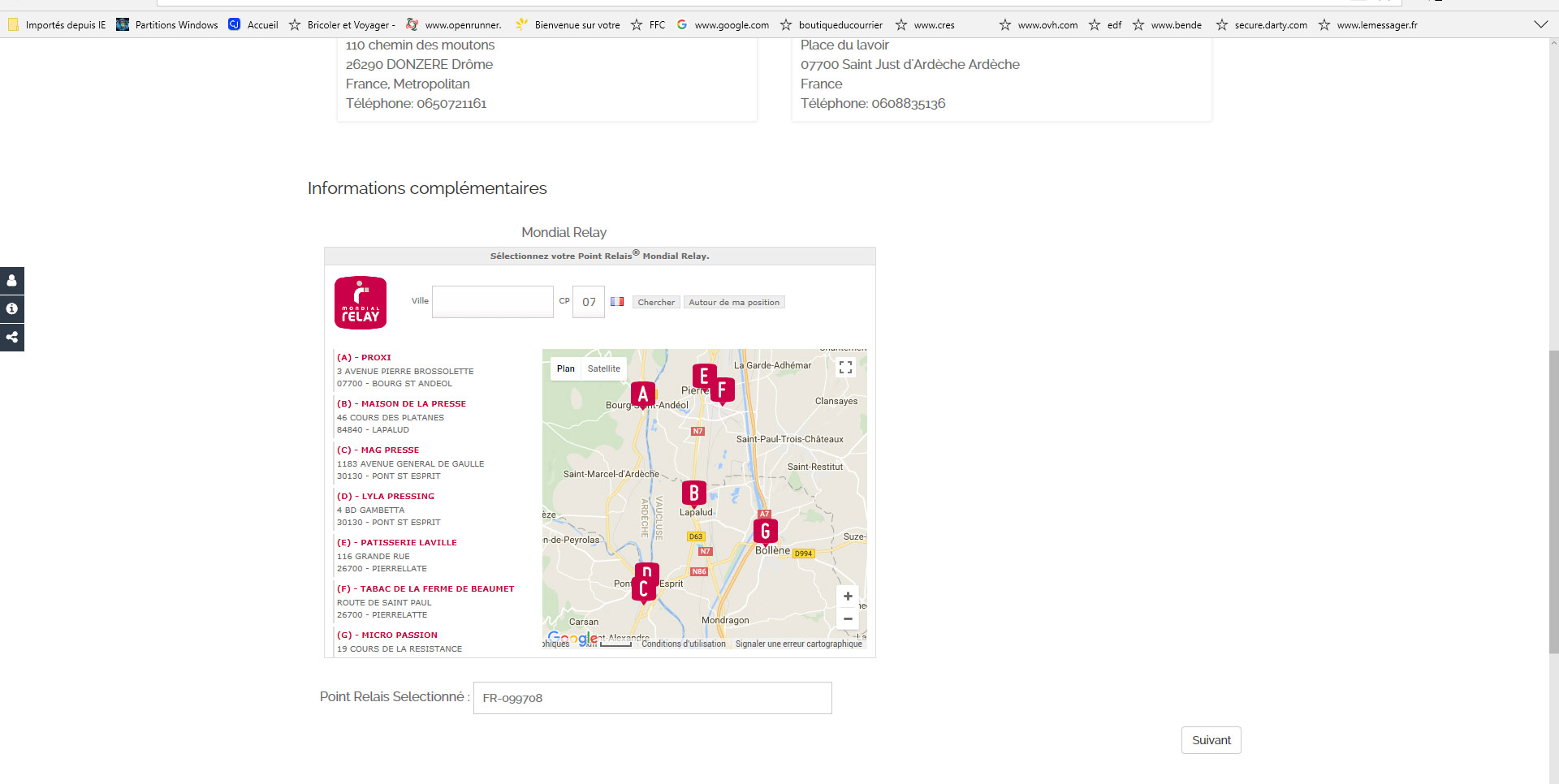Click the Mondial Relay logo
This screenshot has width=1559, height=784.
(x=361, y=303)
